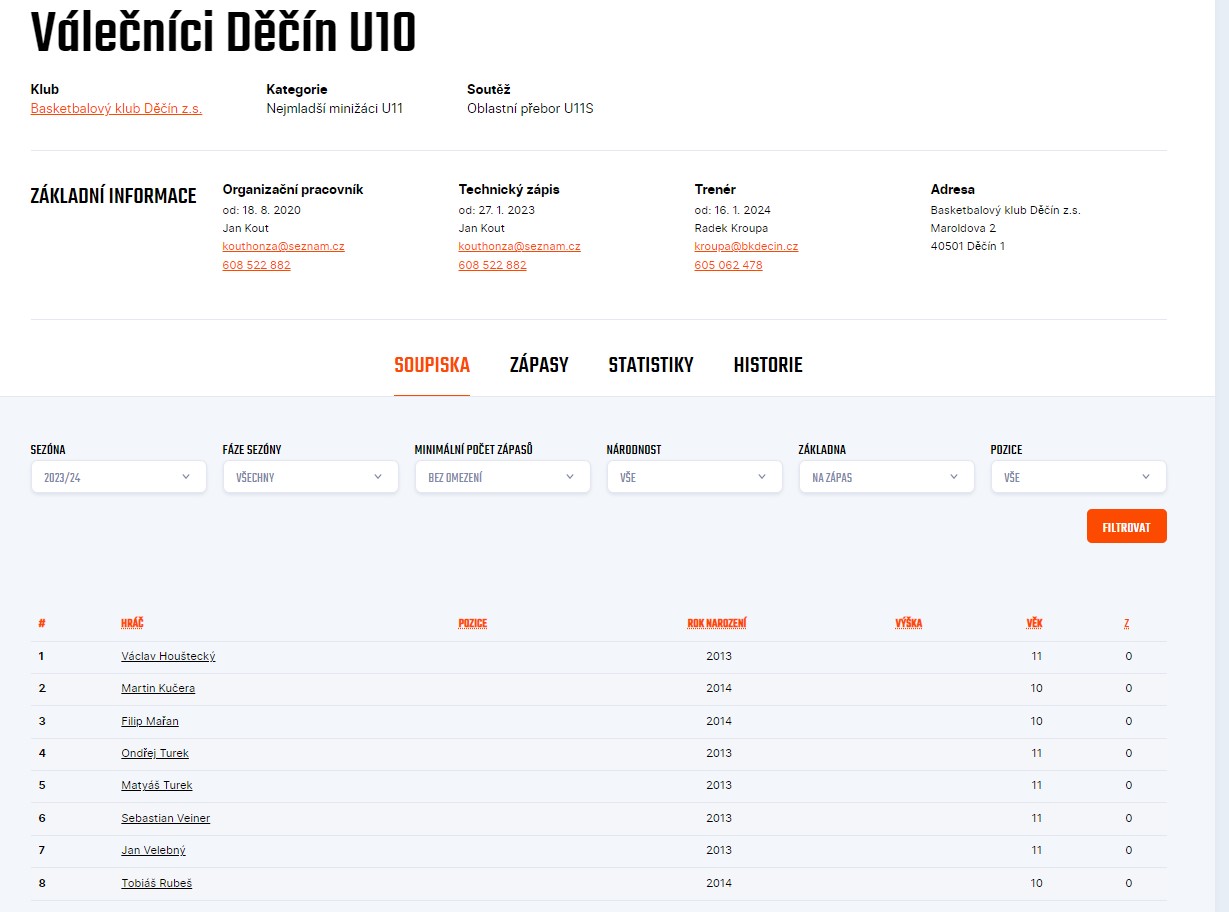
Task: Expand the Pozice filter dropdown
Action: click(x=1079, y=477)
